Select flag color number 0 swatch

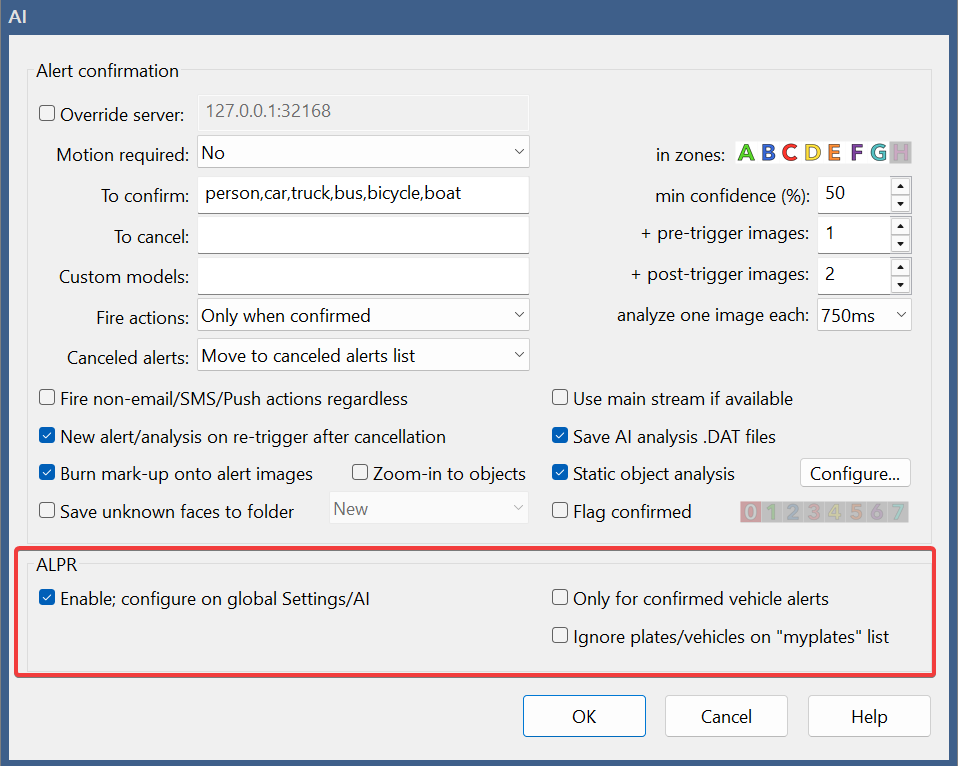pyautogui.click(x=751, y=512)
